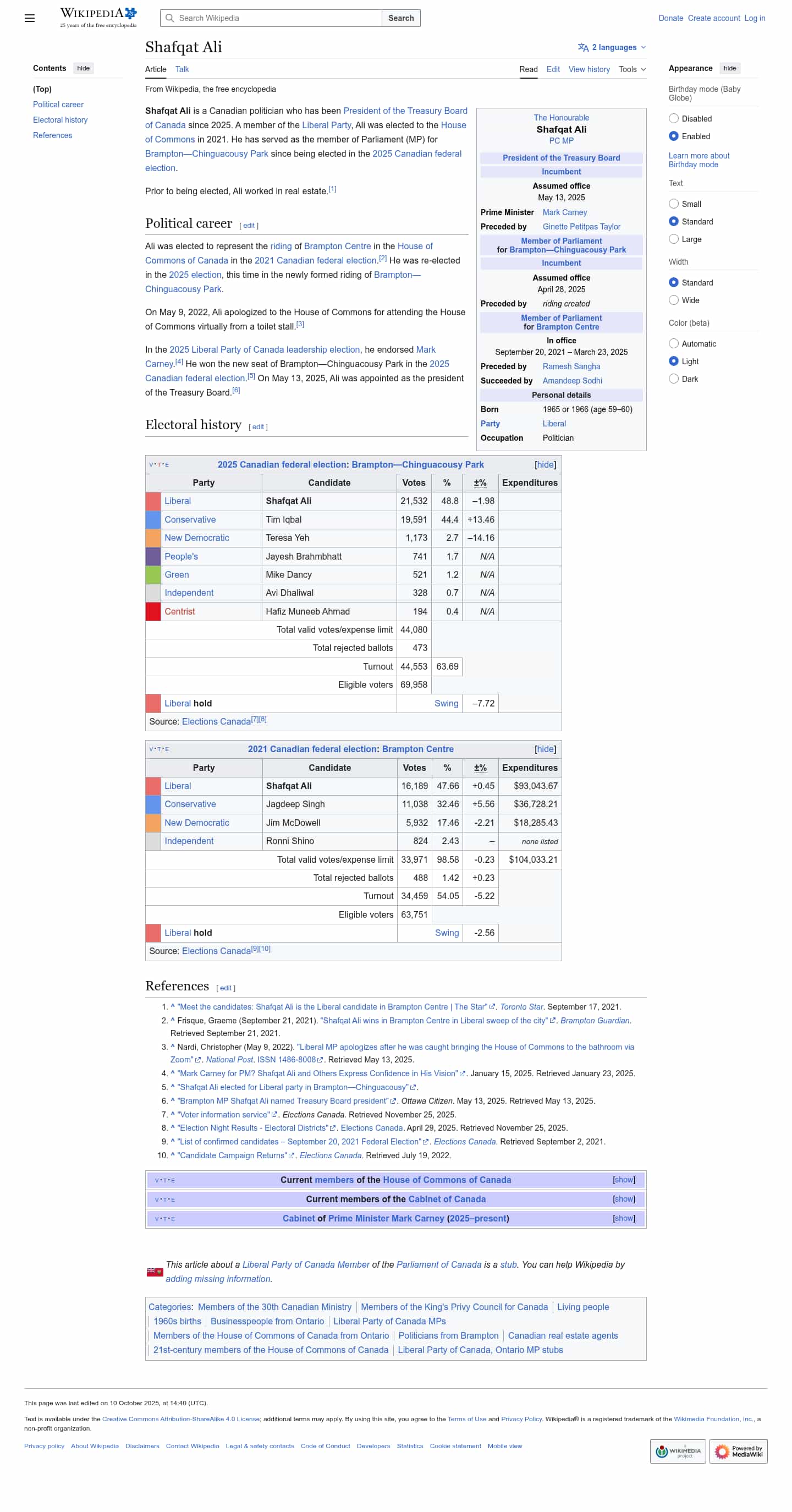792x1512 pixels.
Task: Click the language translation icon
Action: click(582, 47)
